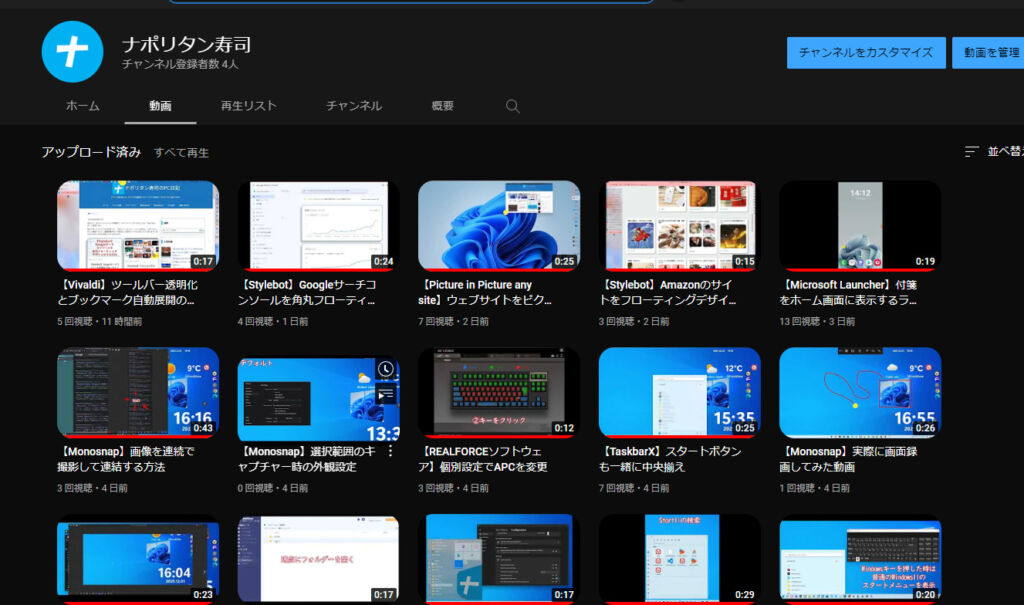
Task: Switch to the ホーム tab
Action: tap(82, 106)
